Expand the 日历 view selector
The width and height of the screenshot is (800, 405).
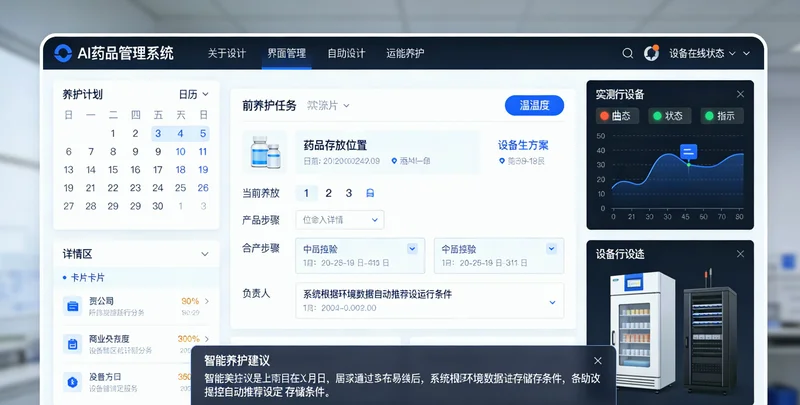[x=194, y=94]
